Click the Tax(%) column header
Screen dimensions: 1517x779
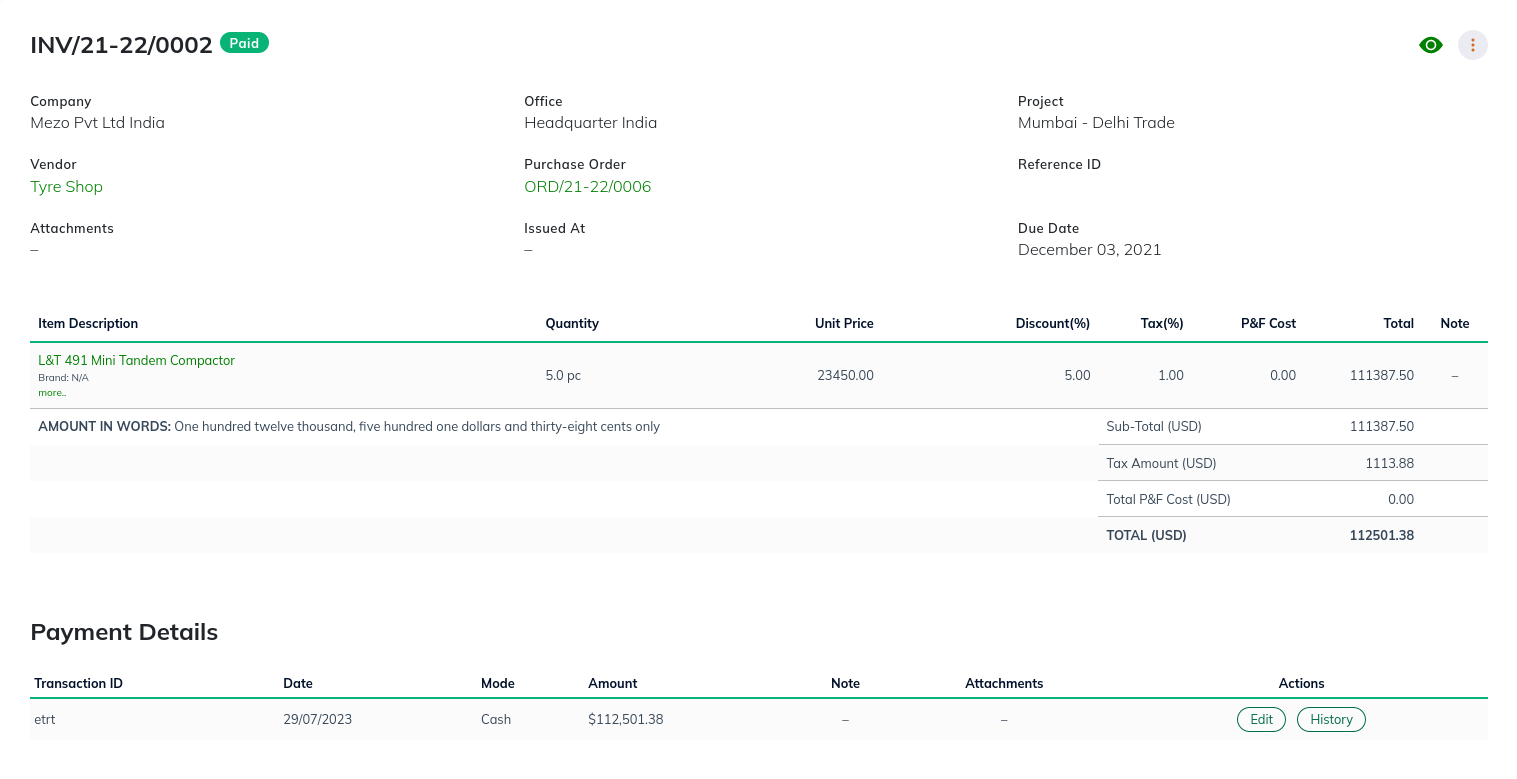coord(1162,323)
